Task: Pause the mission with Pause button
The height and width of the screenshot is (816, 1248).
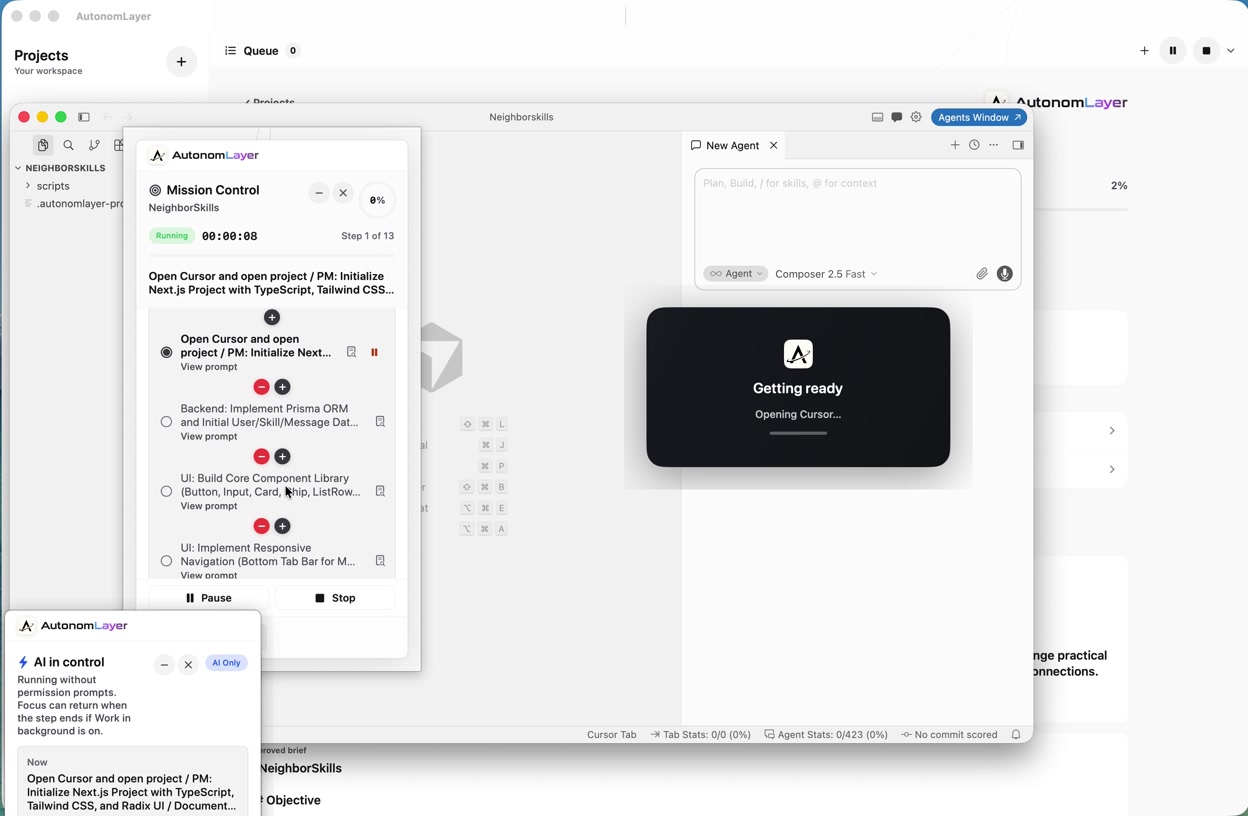Action: pos(209,598)
